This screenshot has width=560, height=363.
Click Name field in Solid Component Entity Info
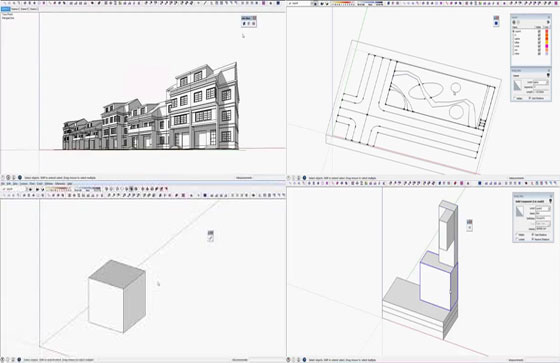click(543, 213)
